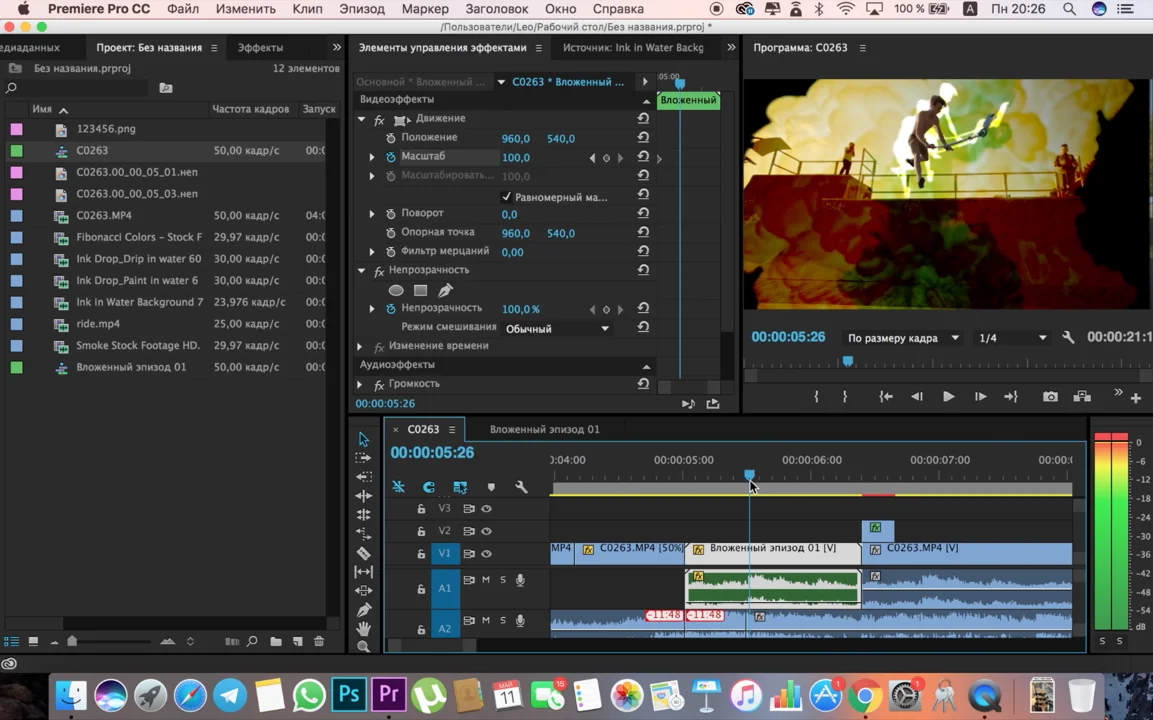Toggle linked selection in the timeline

pyautogui.click(x=460, y=487)
